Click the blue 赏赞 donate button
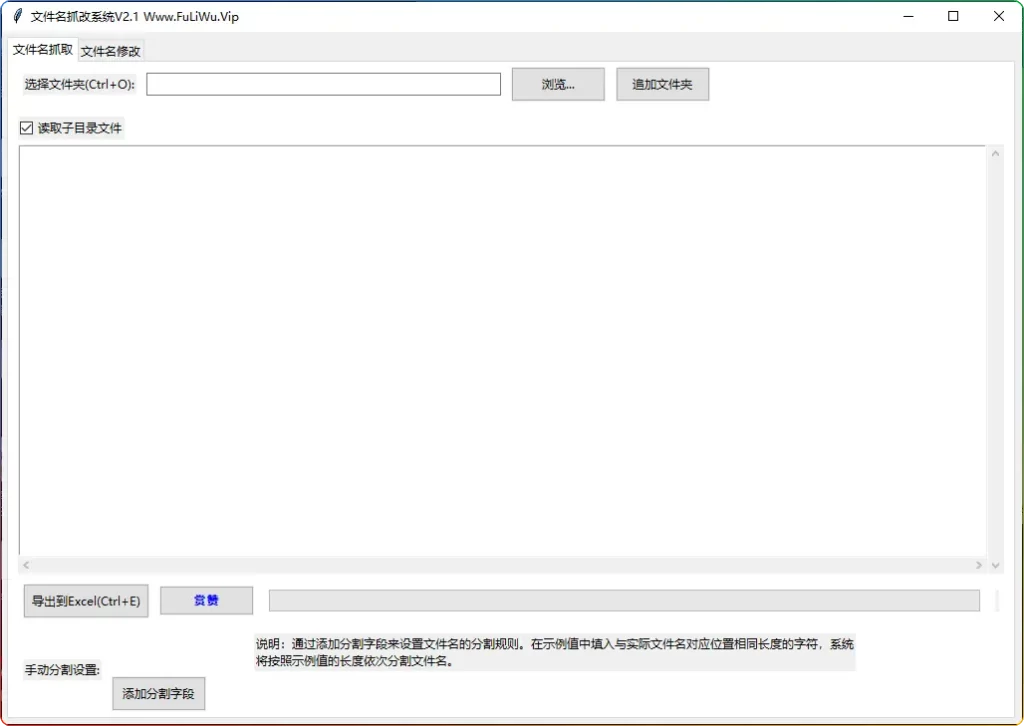 206,600
